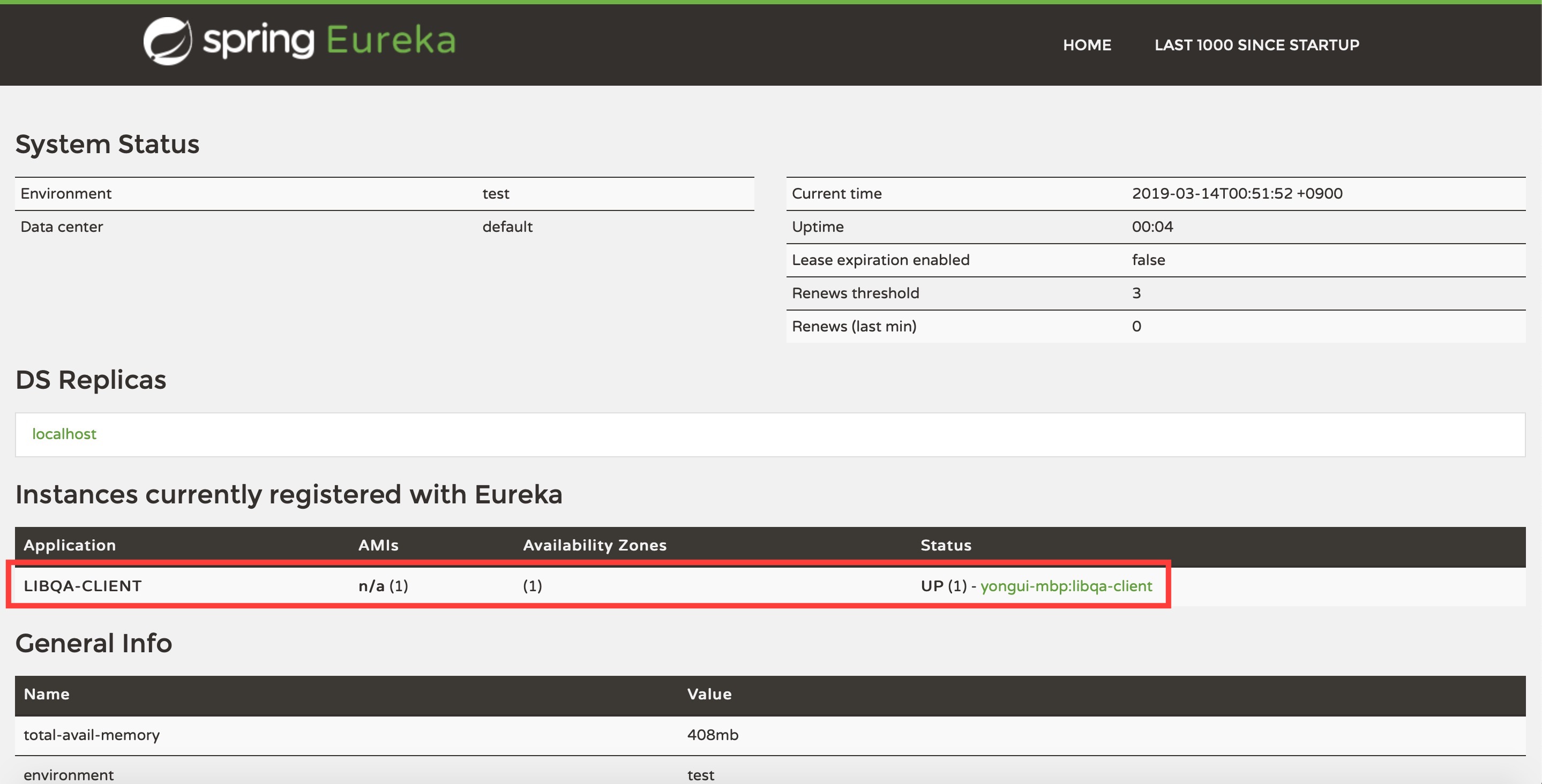Select the Uptime label
This screenshot has height=784, width=1542.
tap(817, 227)
